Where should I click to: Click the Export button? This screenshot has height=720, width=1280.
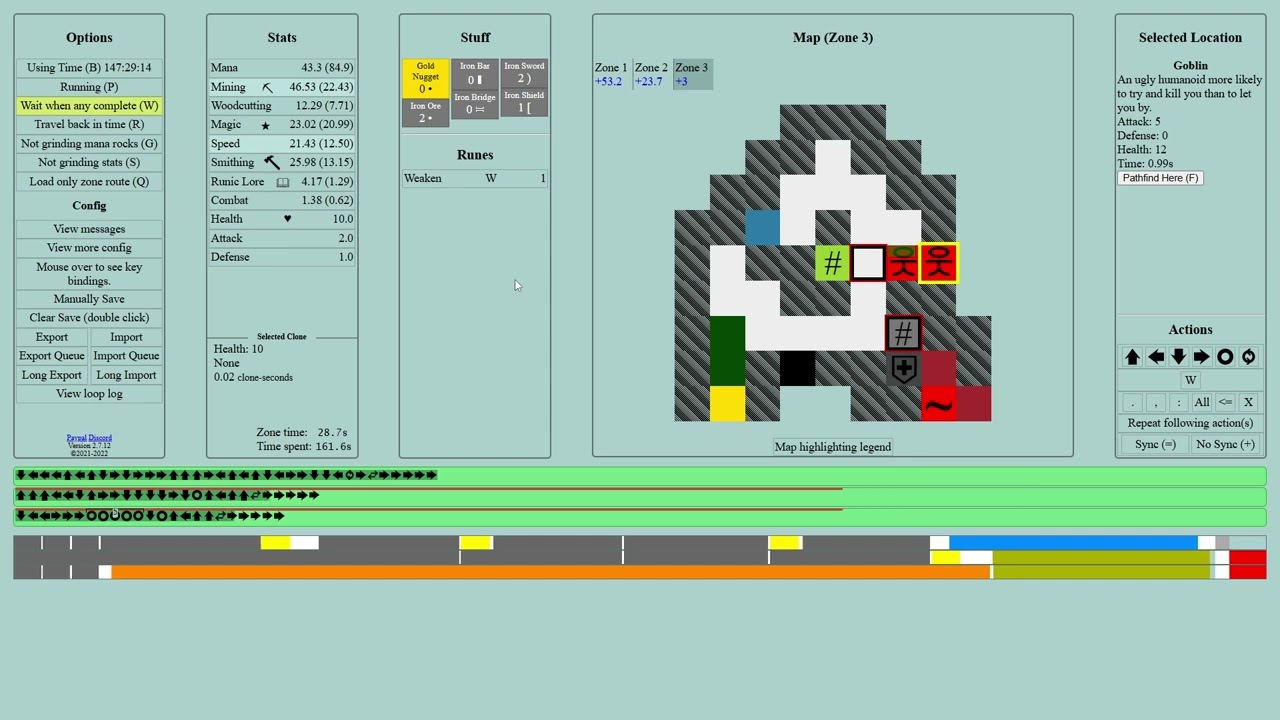[52, 337]
